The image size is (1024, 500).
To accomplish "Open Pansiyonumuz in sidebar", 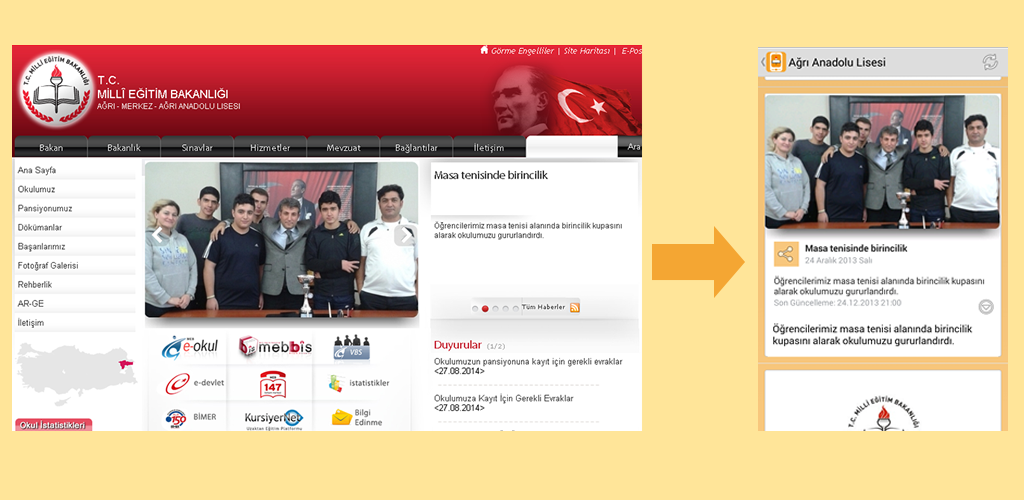I will (74, 208).
